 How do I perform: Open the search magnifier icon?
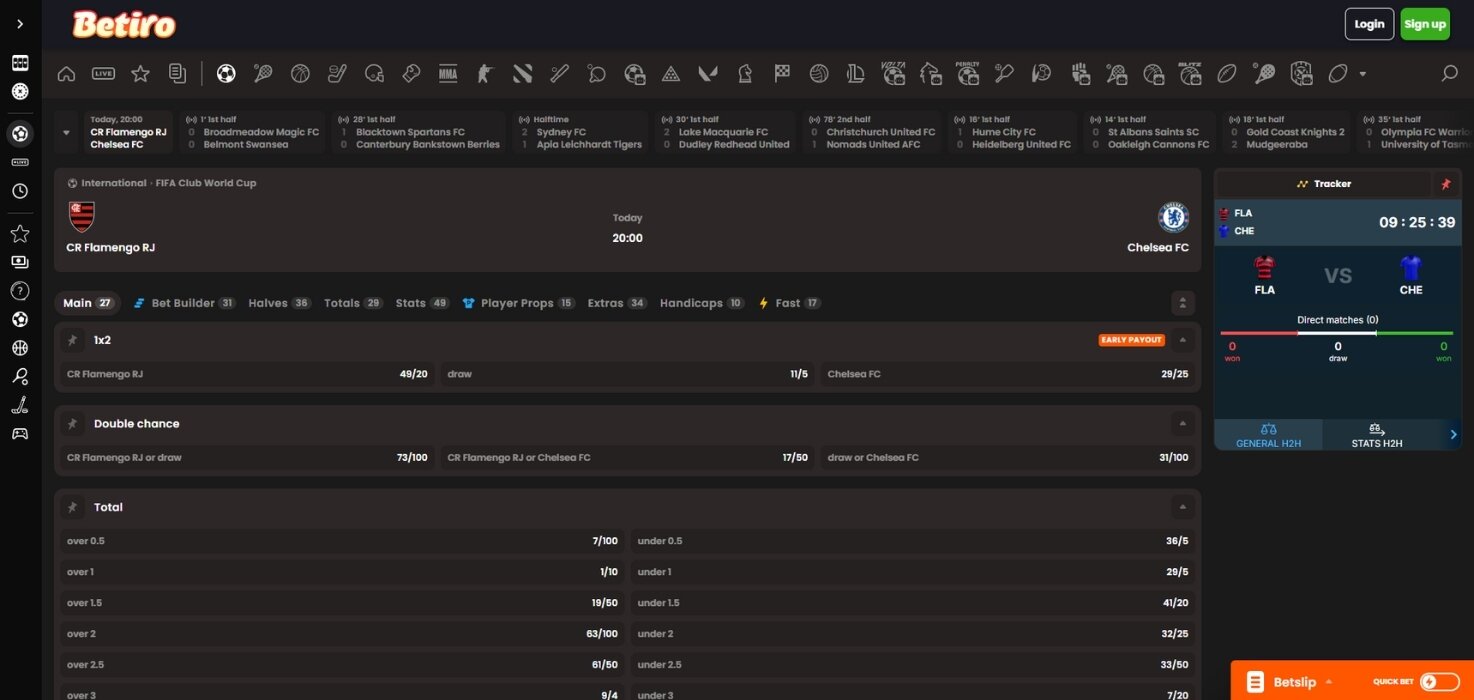click(1449, 73)
